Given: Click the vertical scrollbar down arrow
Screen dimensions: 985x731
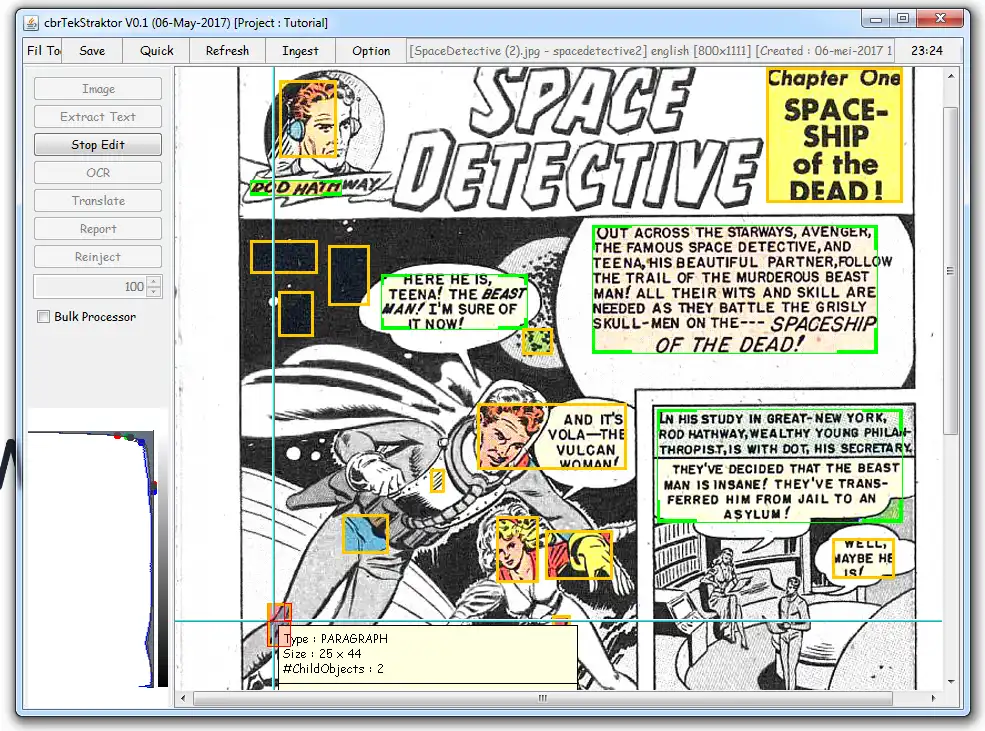Looking at the screenshot, I should point(951,681).
